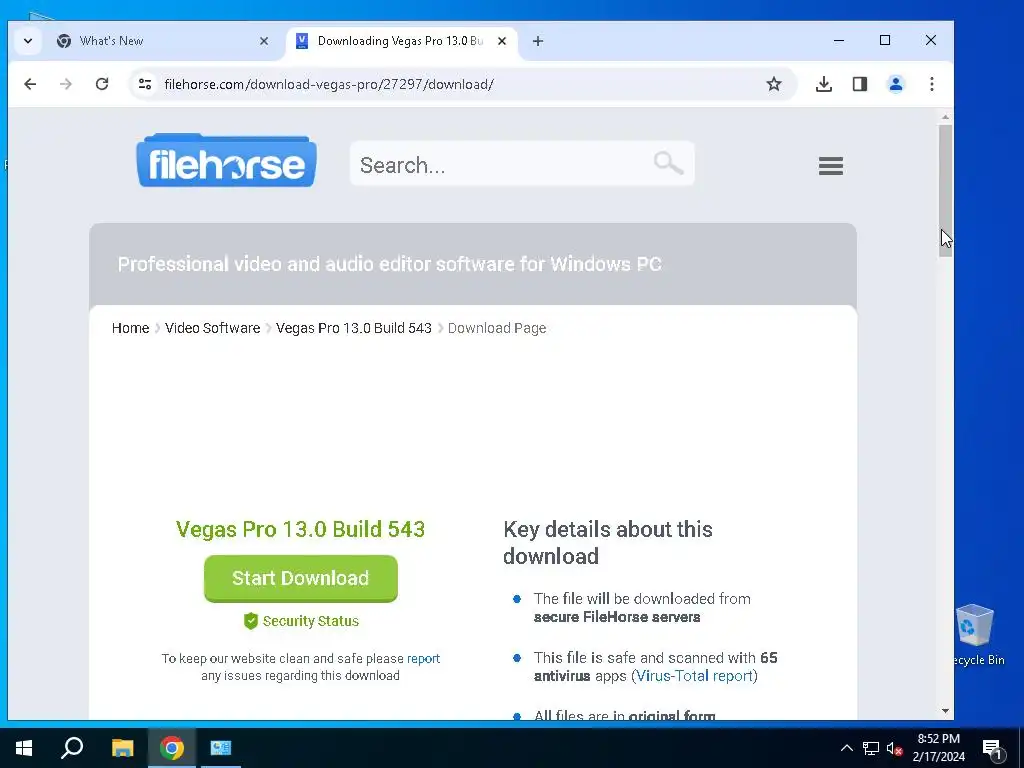
Task: Switch to the What's New tab
Action: point(162,41)
